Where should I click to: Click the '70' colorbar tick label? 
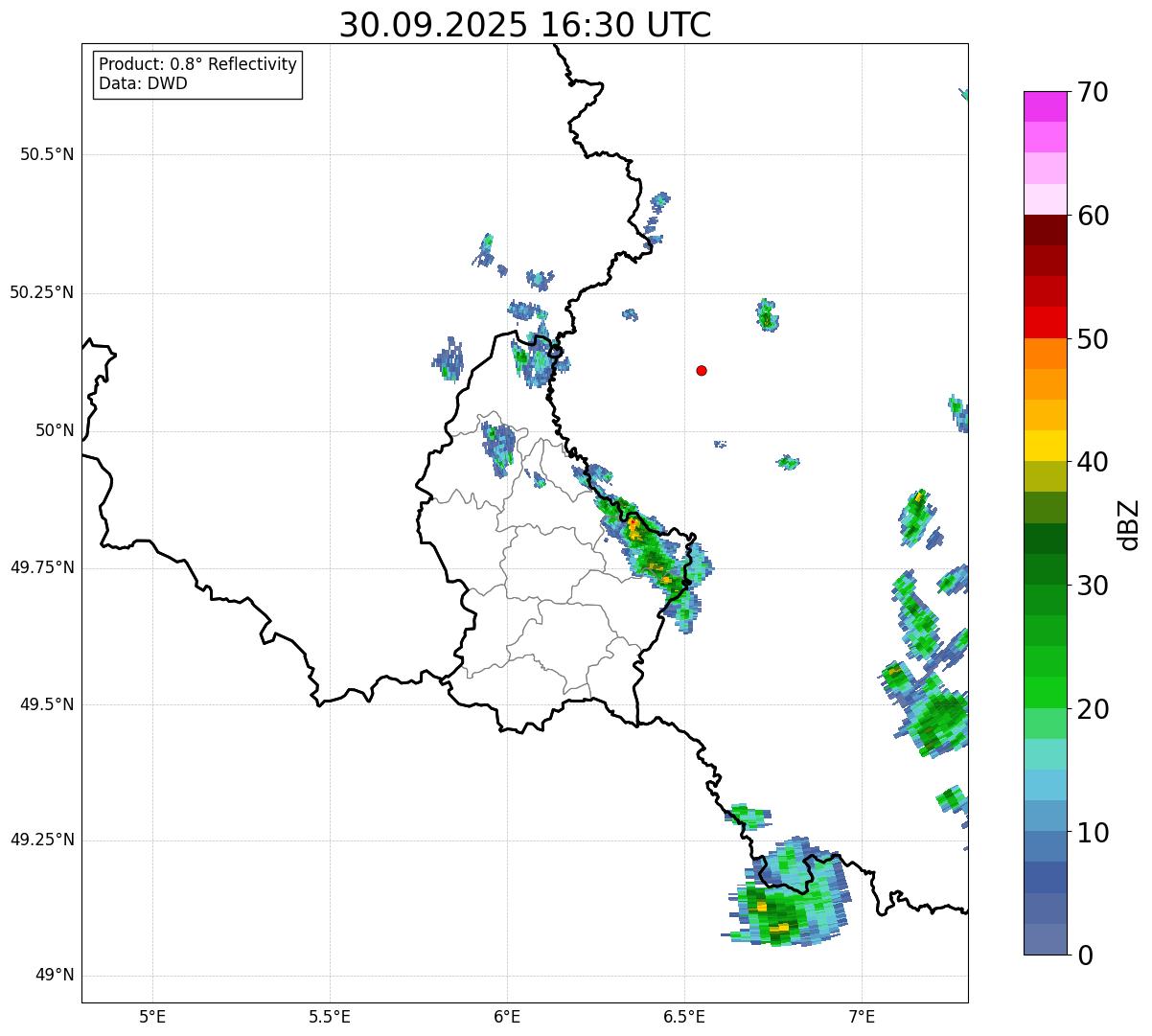[1092, 93]
